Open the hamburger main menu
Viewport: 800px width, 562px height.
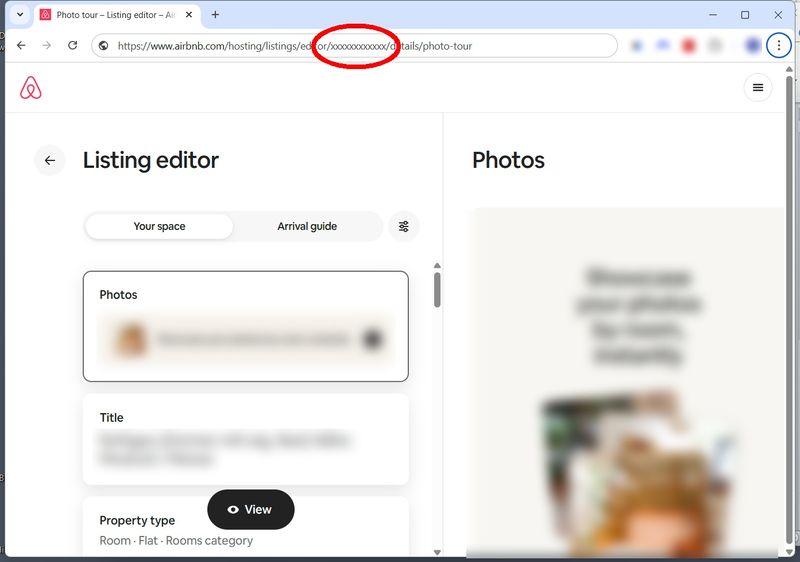tap(757, 88)
